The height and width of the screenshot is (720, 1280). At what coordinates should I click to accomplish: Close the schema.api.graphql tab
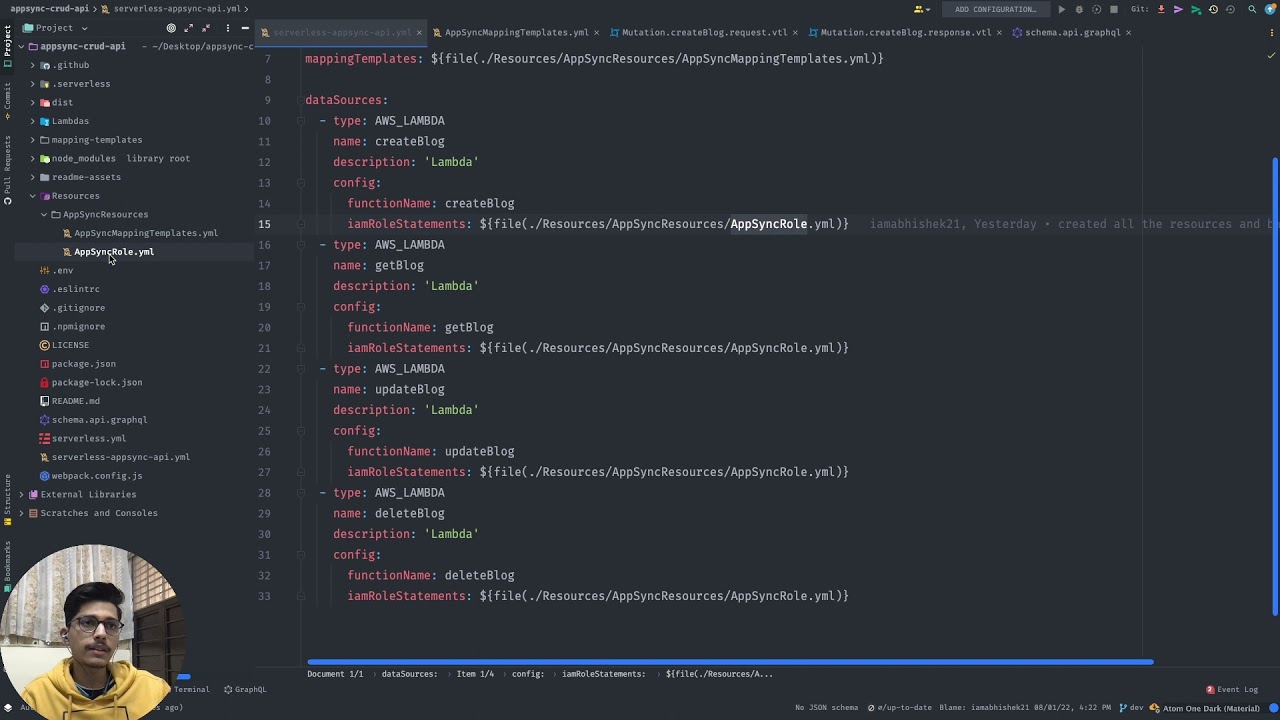tap(1129, 32)
